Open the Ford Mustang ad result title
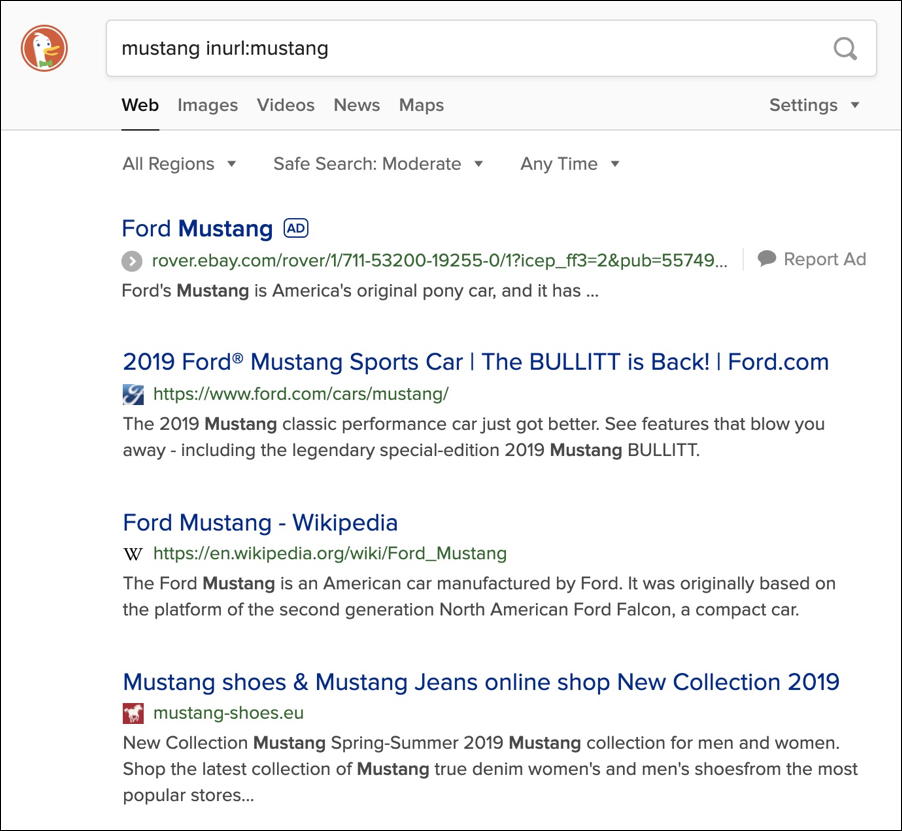Image resolution: width=902 pixels, height=831 pixels. 197,228
